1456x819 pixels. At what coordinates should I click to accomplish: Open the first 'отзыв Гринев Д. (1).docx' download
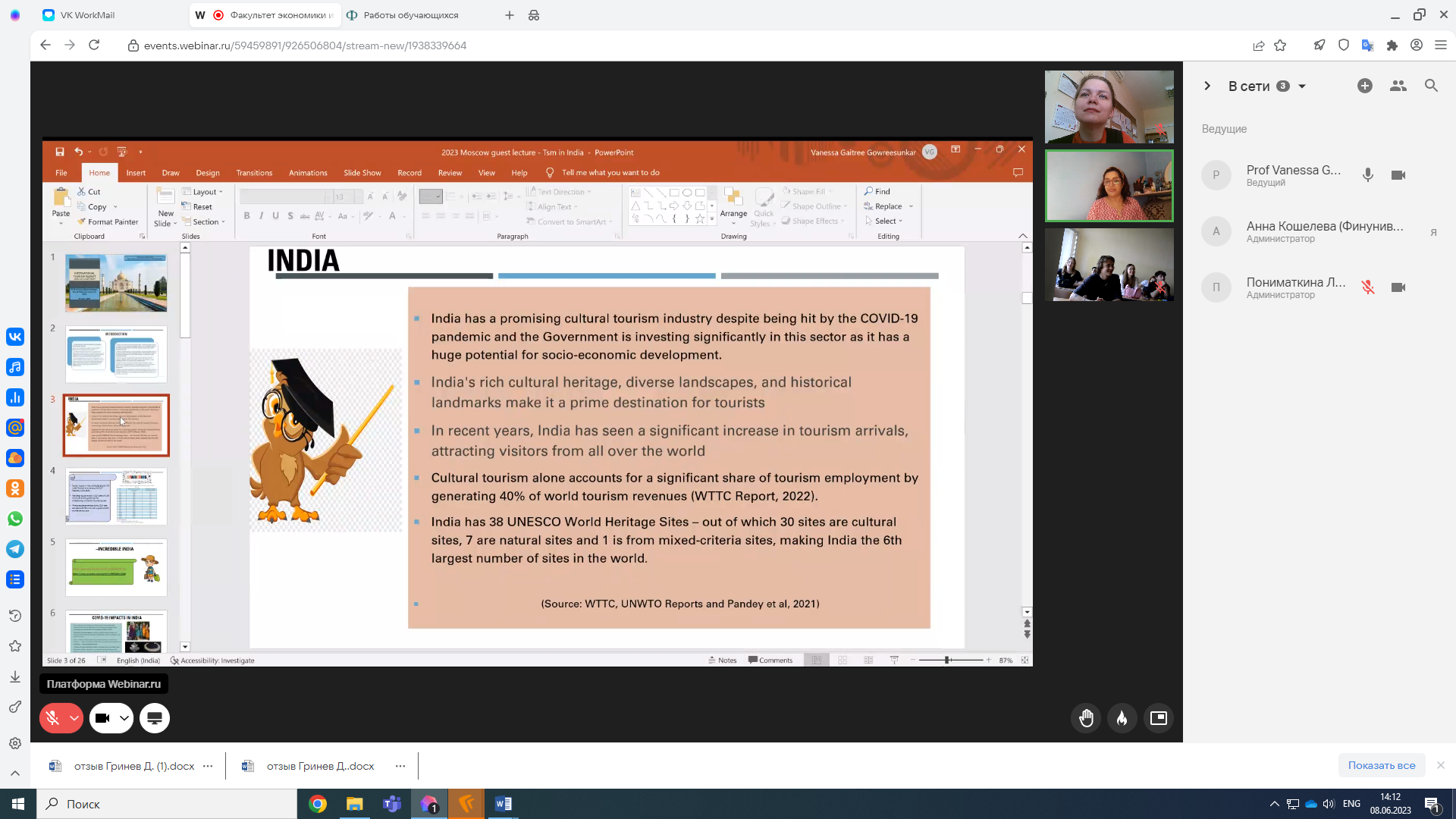(133, 766)
